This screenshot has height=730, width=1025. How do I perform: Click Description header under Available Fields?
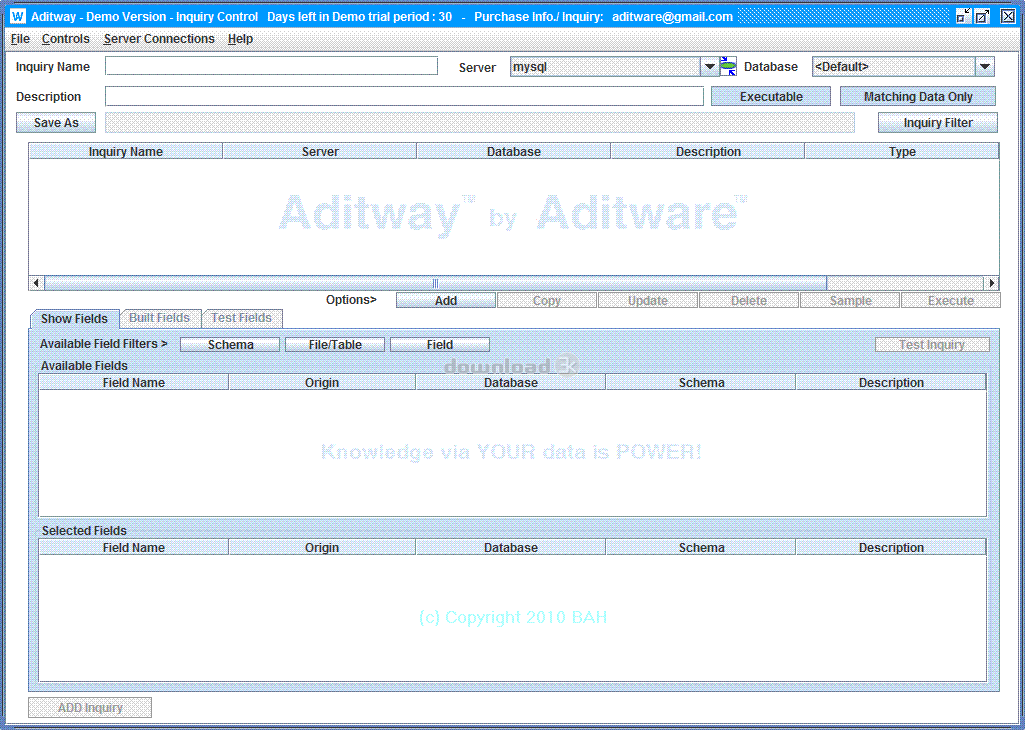891,382
